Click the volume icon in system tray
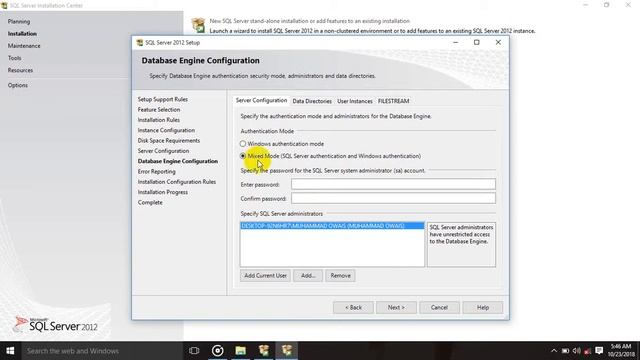Image resolution: width=640 pixels, height=360 pixels. (576, 351)
